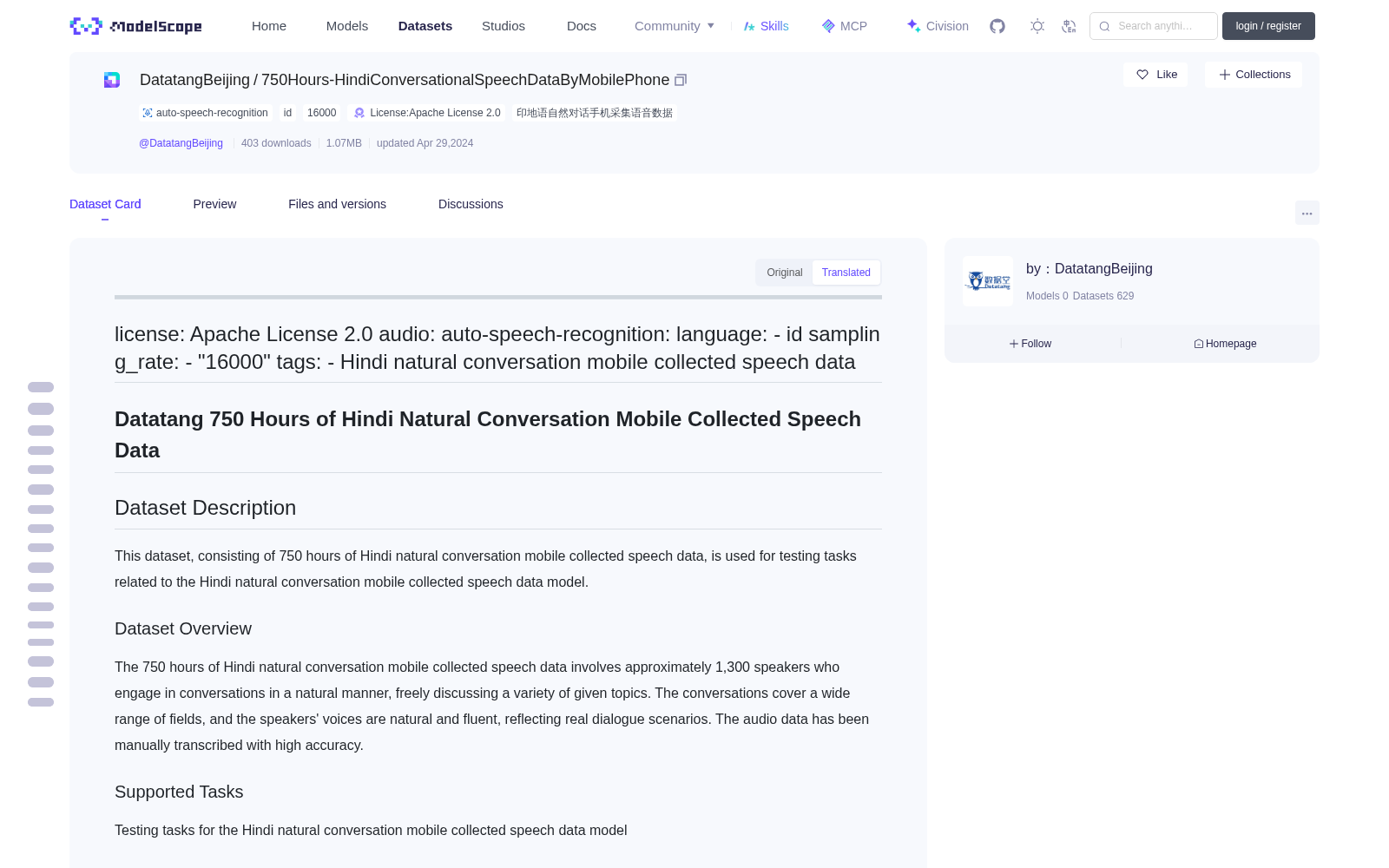
Task: Open the Studios section
Action: click(504, 26)
